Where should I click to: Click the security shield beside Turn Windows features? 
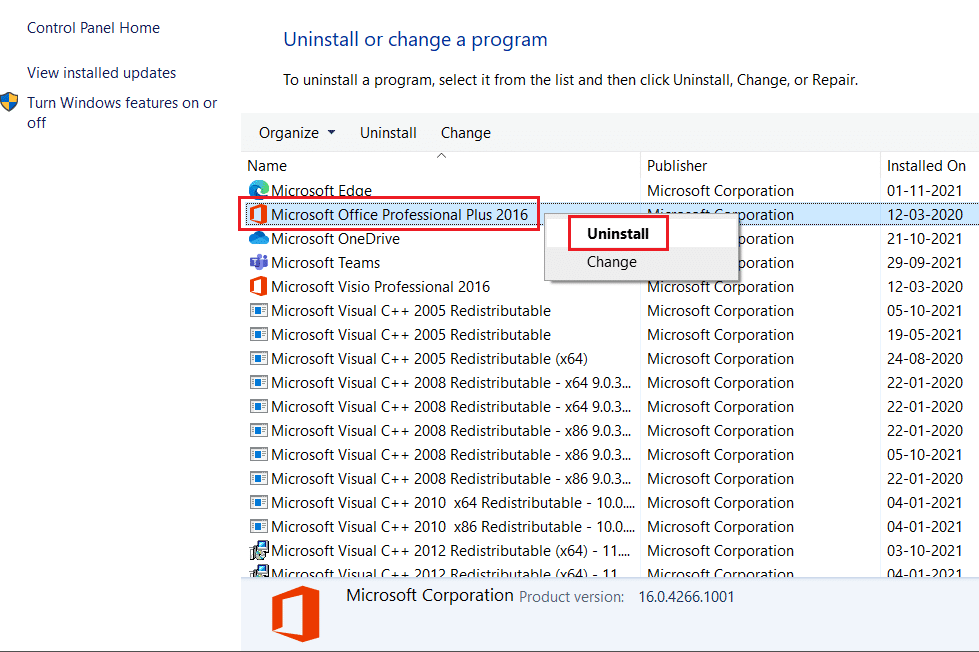pyautogui.click(x=10, y=100)
